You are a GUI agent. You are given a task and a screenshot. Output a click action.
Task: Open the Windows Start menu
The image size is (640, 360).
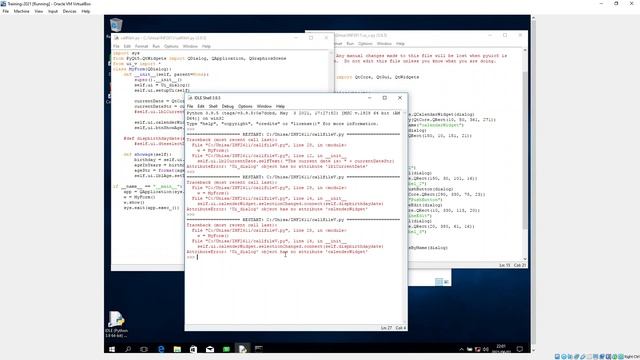(x=112, y=349)
